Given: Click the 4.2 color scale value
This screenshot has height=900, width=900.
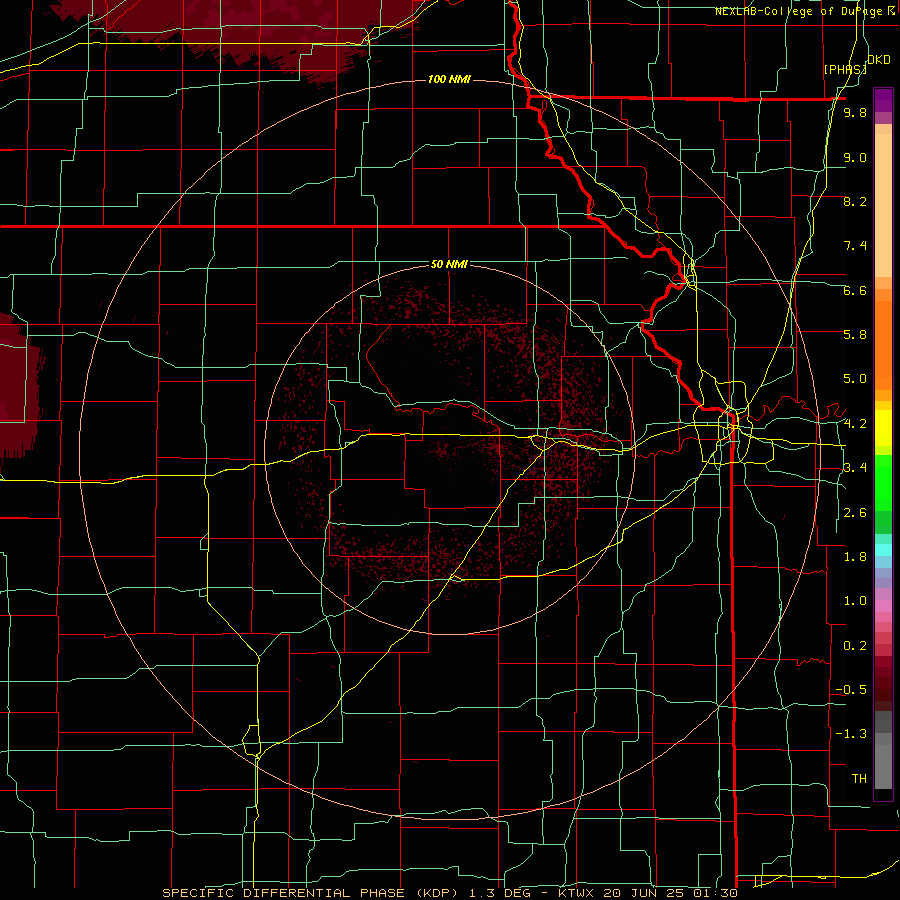Looking at the screenshot, I should pyautogui.click(x=855, y=424).
